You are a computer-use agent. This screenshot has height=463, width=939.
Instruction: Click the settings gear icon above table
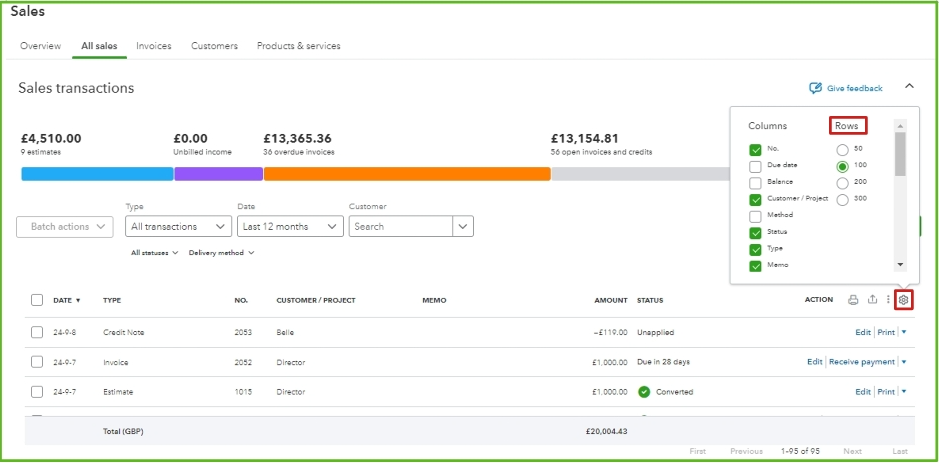pyautogui.click(x=903, y=300)
